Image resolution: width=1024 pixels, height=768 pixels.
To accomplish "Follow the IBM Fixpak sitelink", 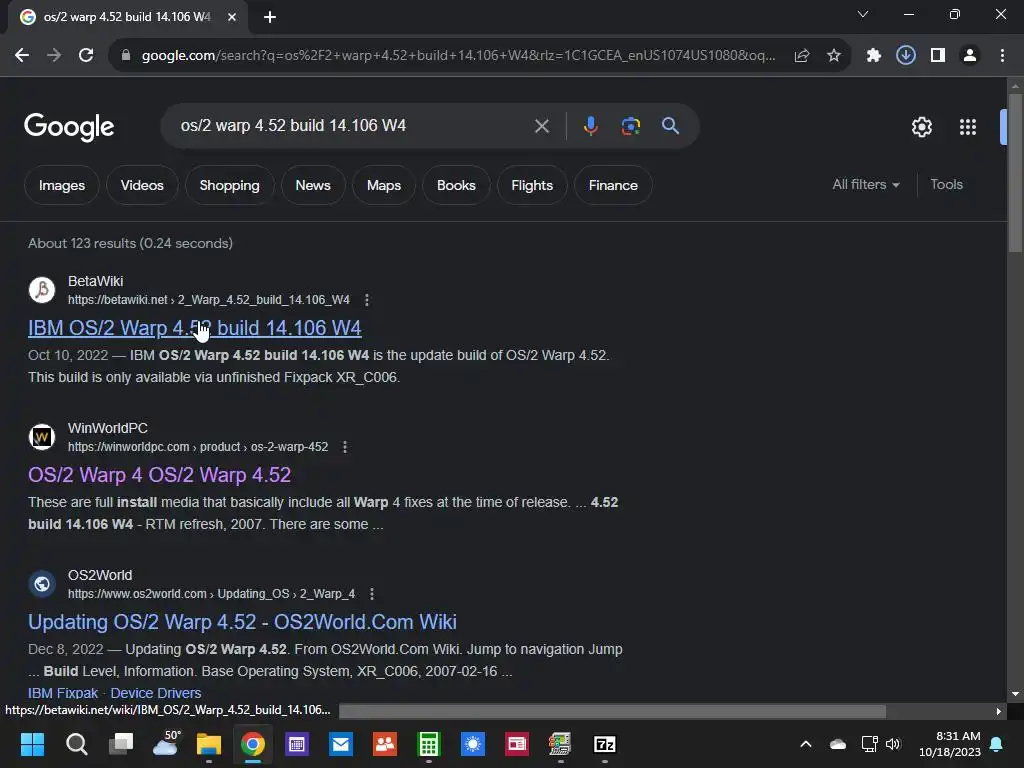I will 63,693.
